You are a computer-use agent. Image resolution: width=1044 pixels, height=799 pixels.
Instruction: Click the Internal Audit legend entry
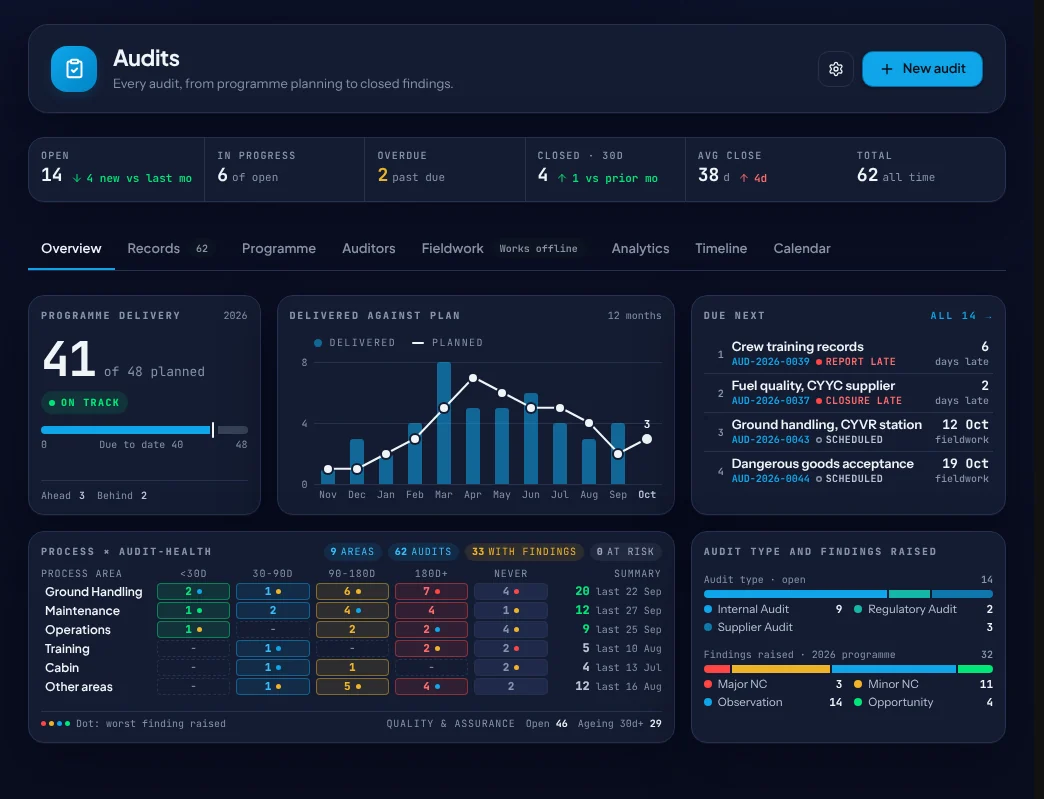[x=773, y=609]
